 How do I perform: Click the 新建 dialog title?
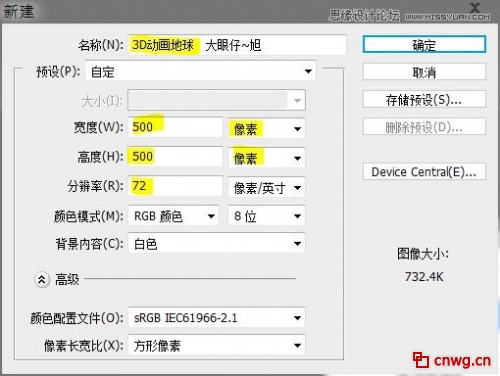click(x=19, y=12)
